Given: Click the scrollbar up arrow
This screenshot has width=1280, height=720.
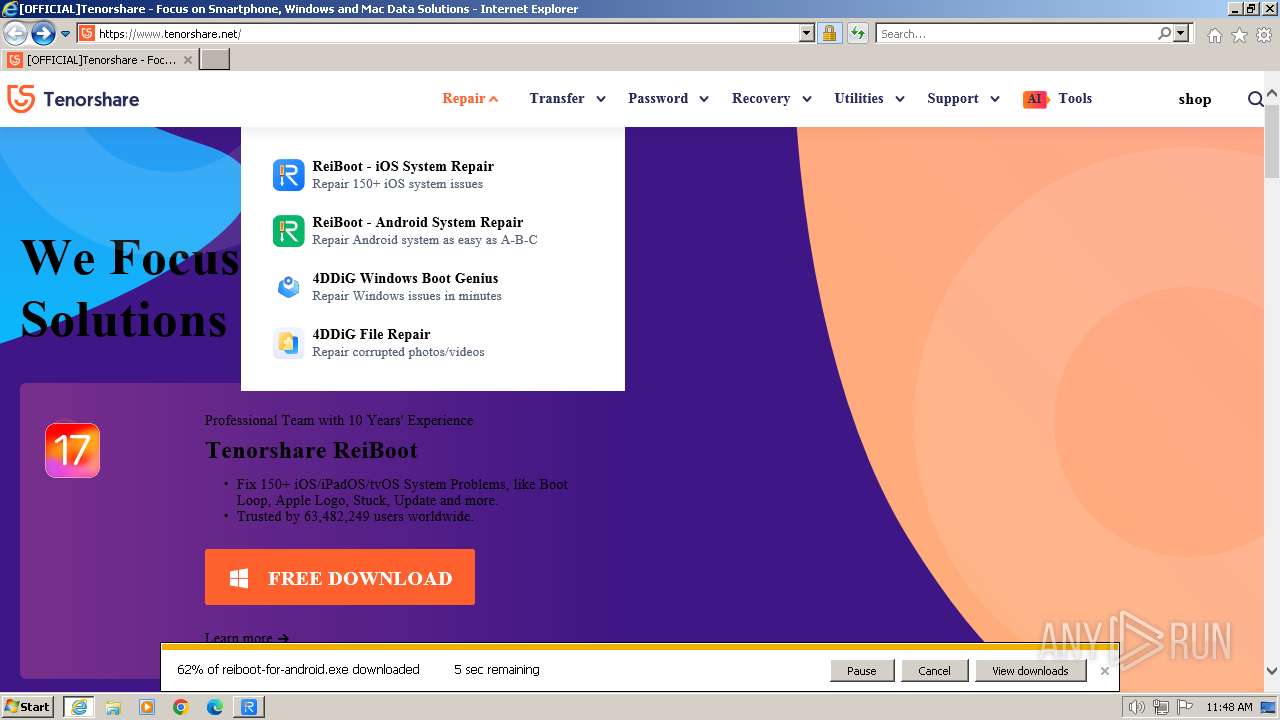Looking at the screenshot, I should [x=1272, y=94].
